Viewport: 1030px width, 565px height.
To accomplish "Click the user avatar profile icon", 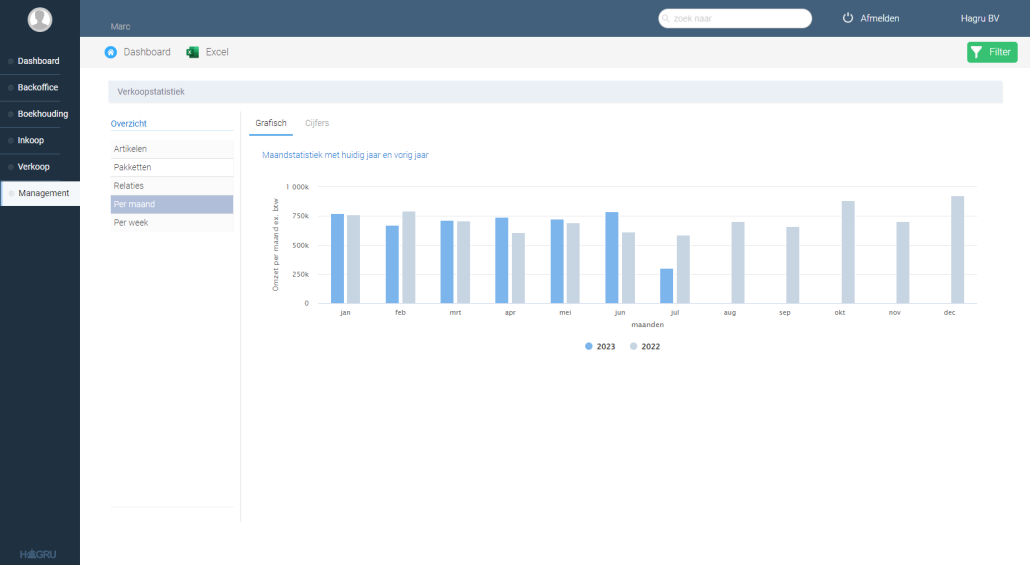I will 40,19.
